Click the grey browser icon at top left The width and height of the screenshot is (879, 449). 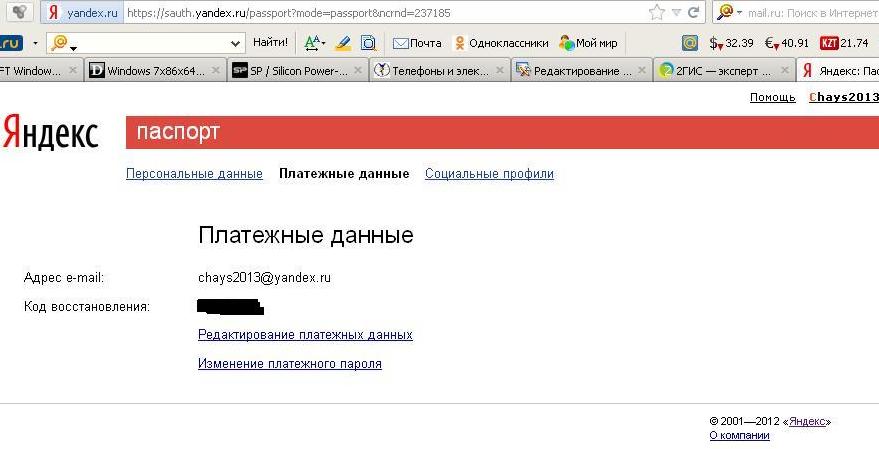[19, 12]
